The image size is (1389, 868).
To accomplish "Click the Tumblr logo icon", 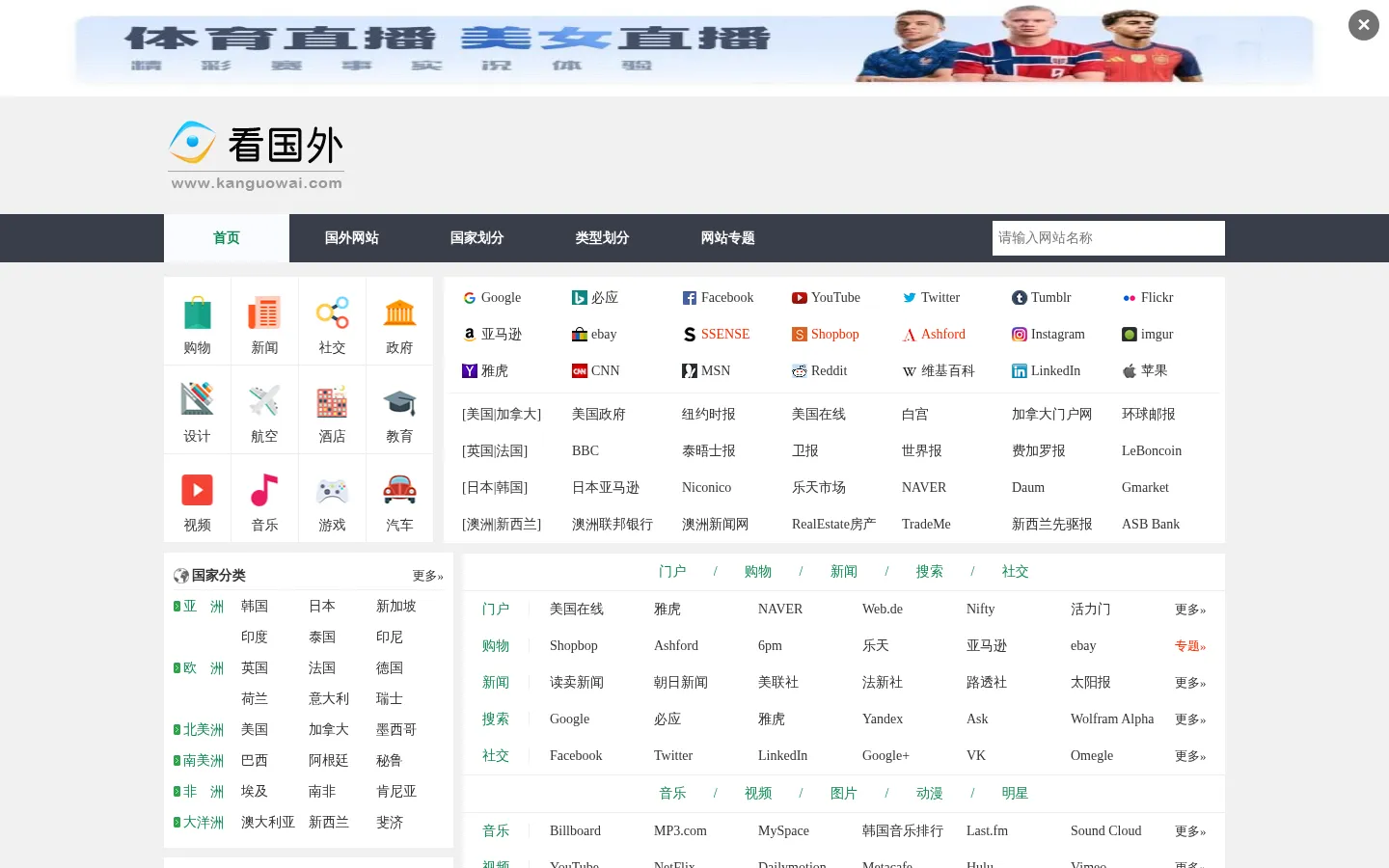I will coord(1020,298).
